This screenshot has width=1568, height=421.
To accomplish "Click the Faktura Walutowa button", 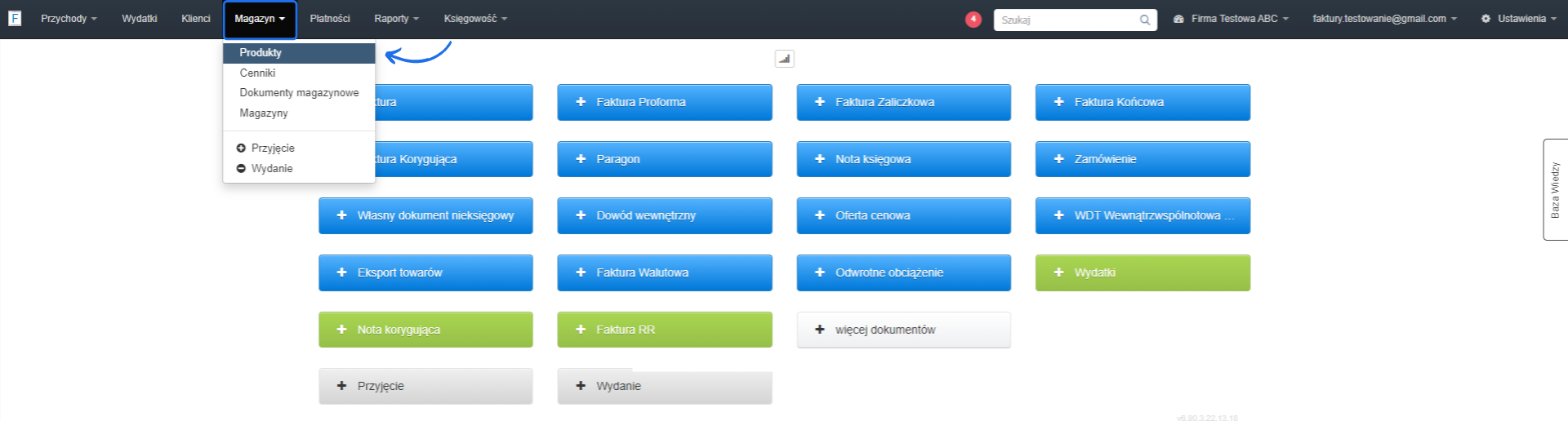I will click(665, 273).
